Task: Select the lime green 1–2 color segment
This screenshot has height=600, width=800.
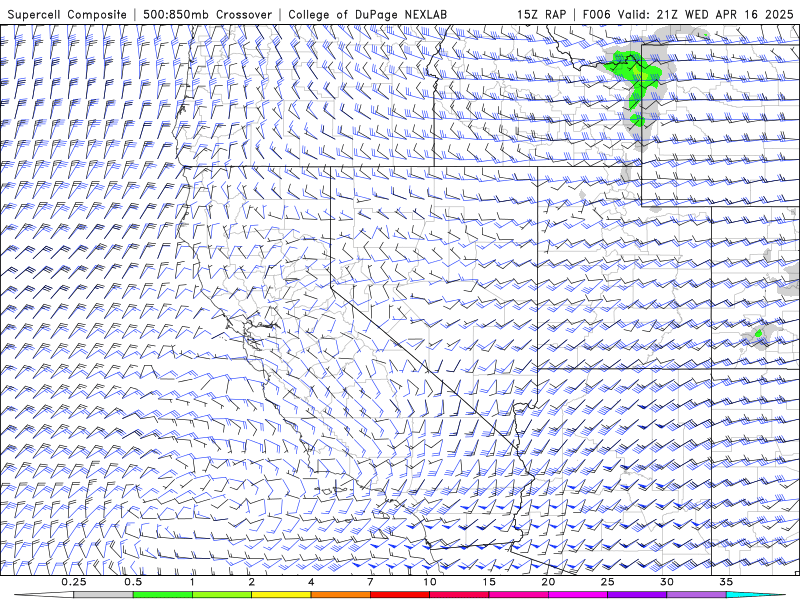Action: 222,595
